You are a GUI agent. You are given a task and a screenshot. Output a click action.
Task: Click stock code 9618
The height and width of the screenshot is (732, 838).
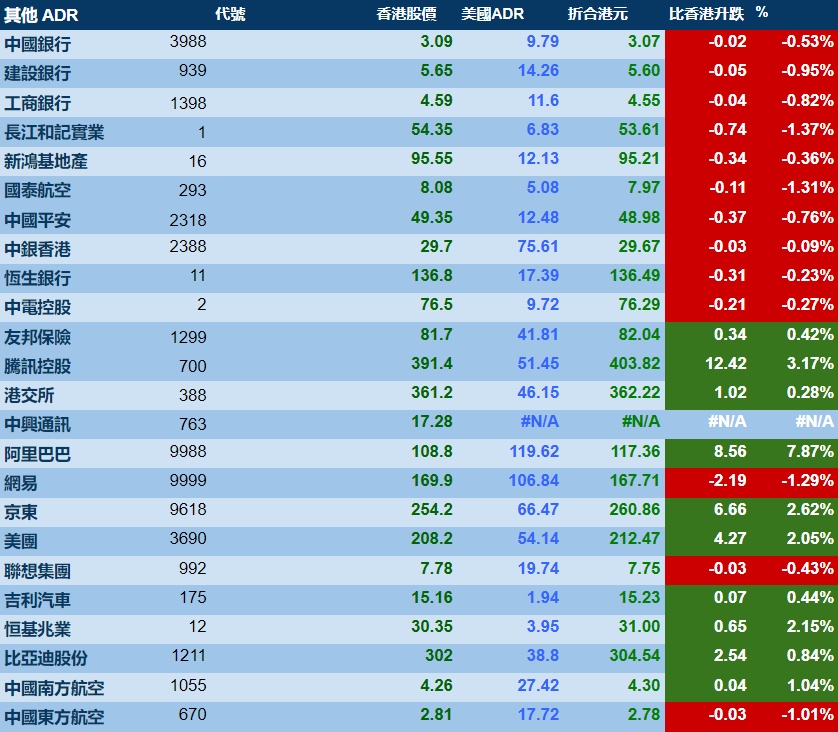click(188, 509)
